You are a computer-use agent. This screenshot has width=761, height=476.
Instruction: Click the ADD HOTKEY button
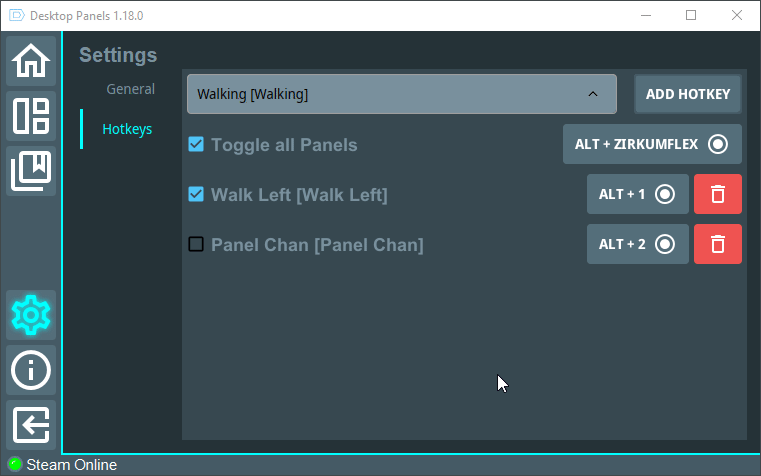(x=688, y=94)
